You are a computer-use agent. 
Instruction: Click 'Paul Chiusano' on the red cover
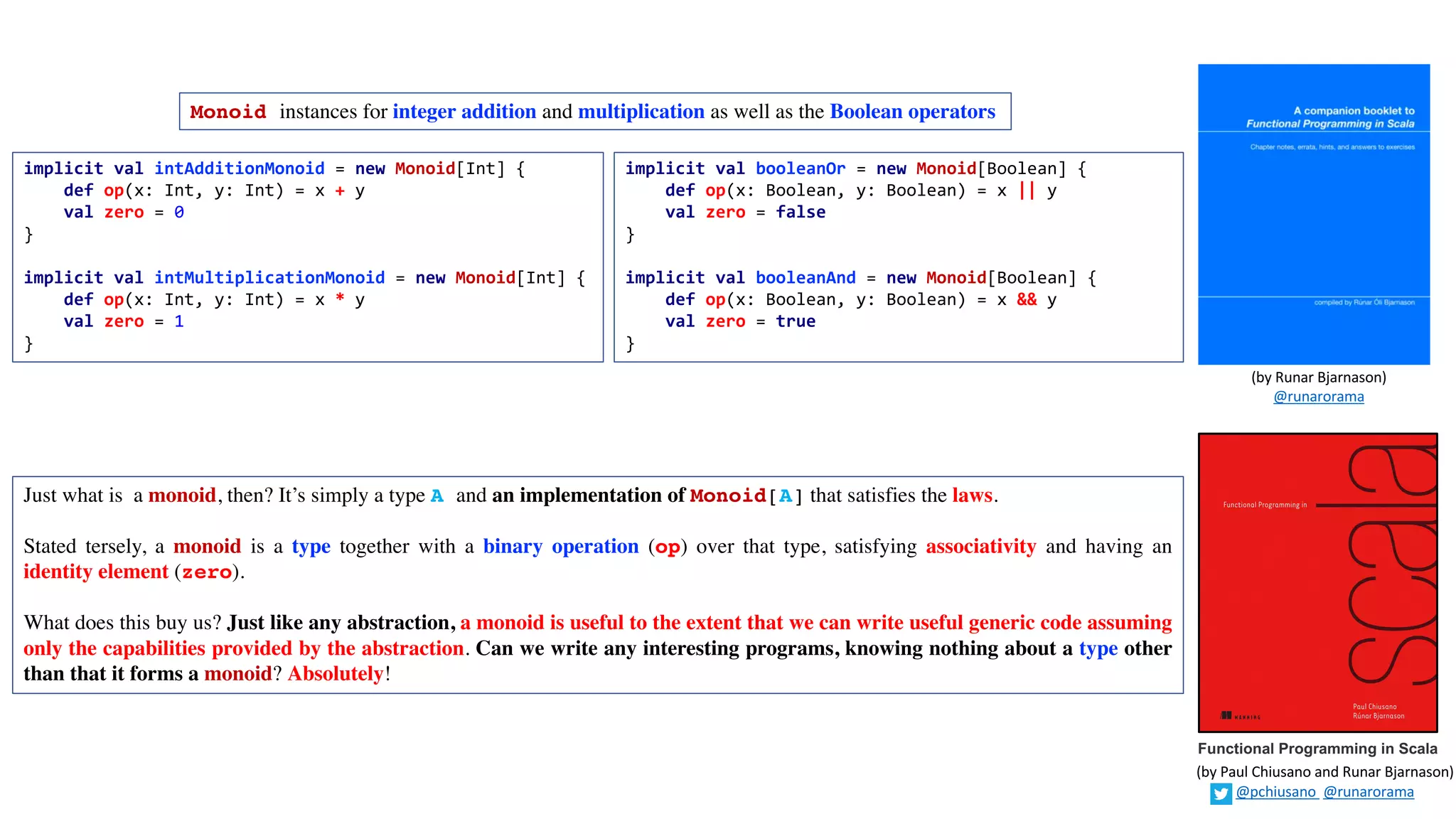[1375, 707]
